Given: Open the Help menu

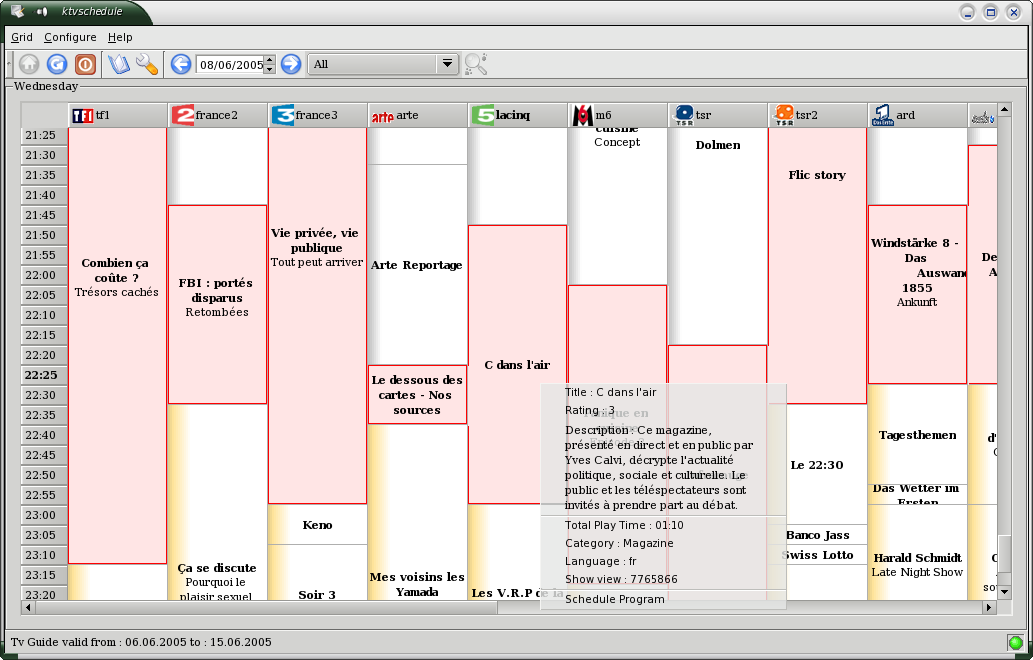Looking at the screenshot, I should (120, 38).
